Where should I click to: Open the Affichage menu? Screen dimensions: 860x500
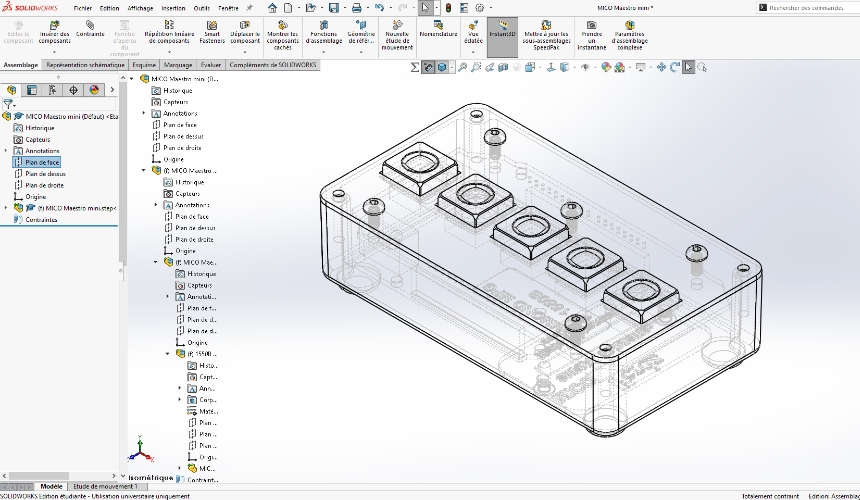[140, 8]
